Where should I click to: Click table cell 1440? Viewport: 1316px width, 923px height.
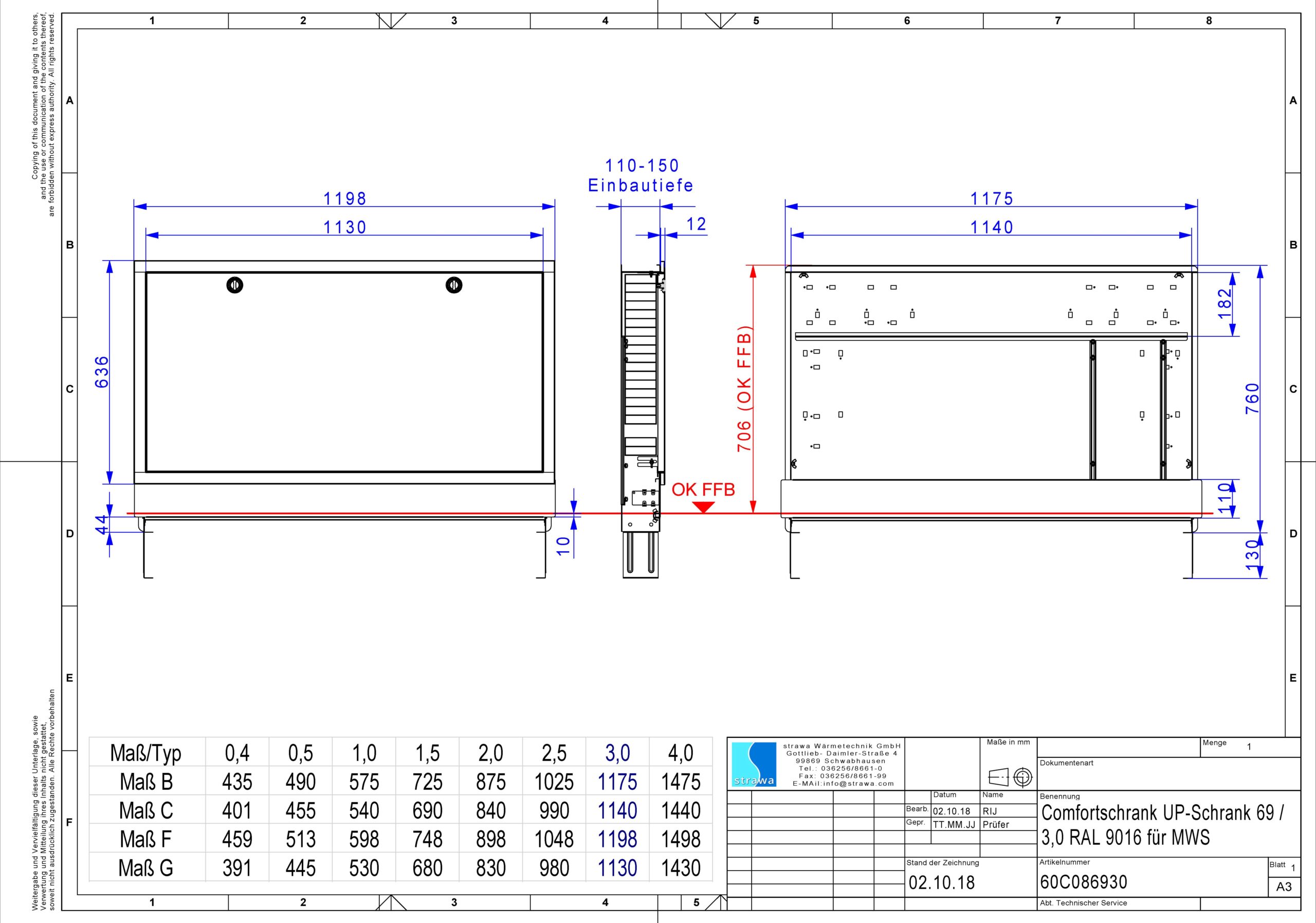pos(681,810)
